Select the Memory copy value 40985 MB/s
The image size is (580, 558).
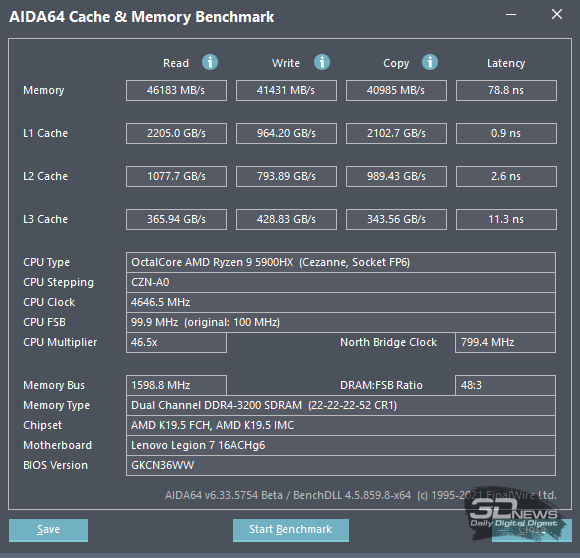(396, 90)
